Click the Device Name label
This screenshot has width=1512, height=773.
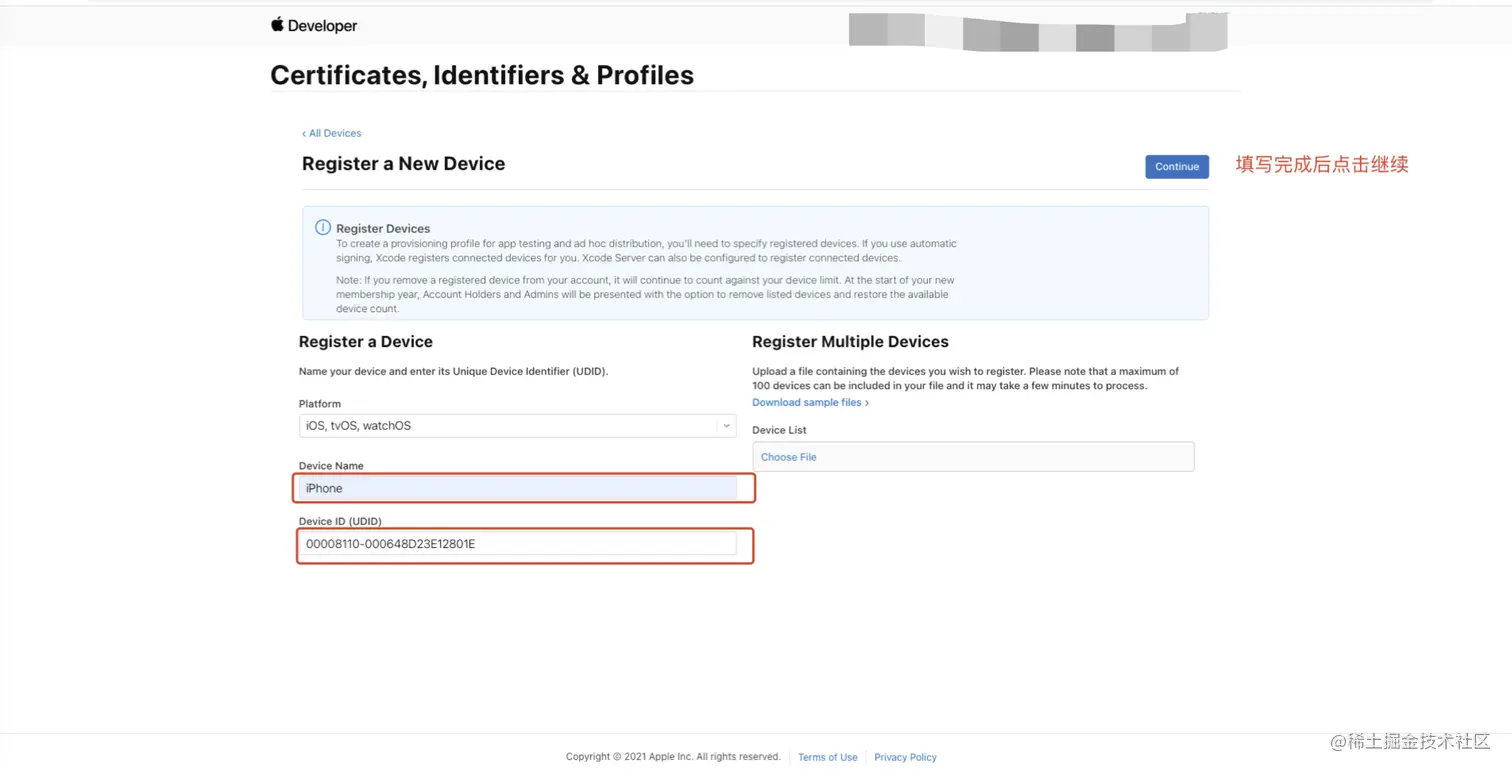[x=331, y=466]
